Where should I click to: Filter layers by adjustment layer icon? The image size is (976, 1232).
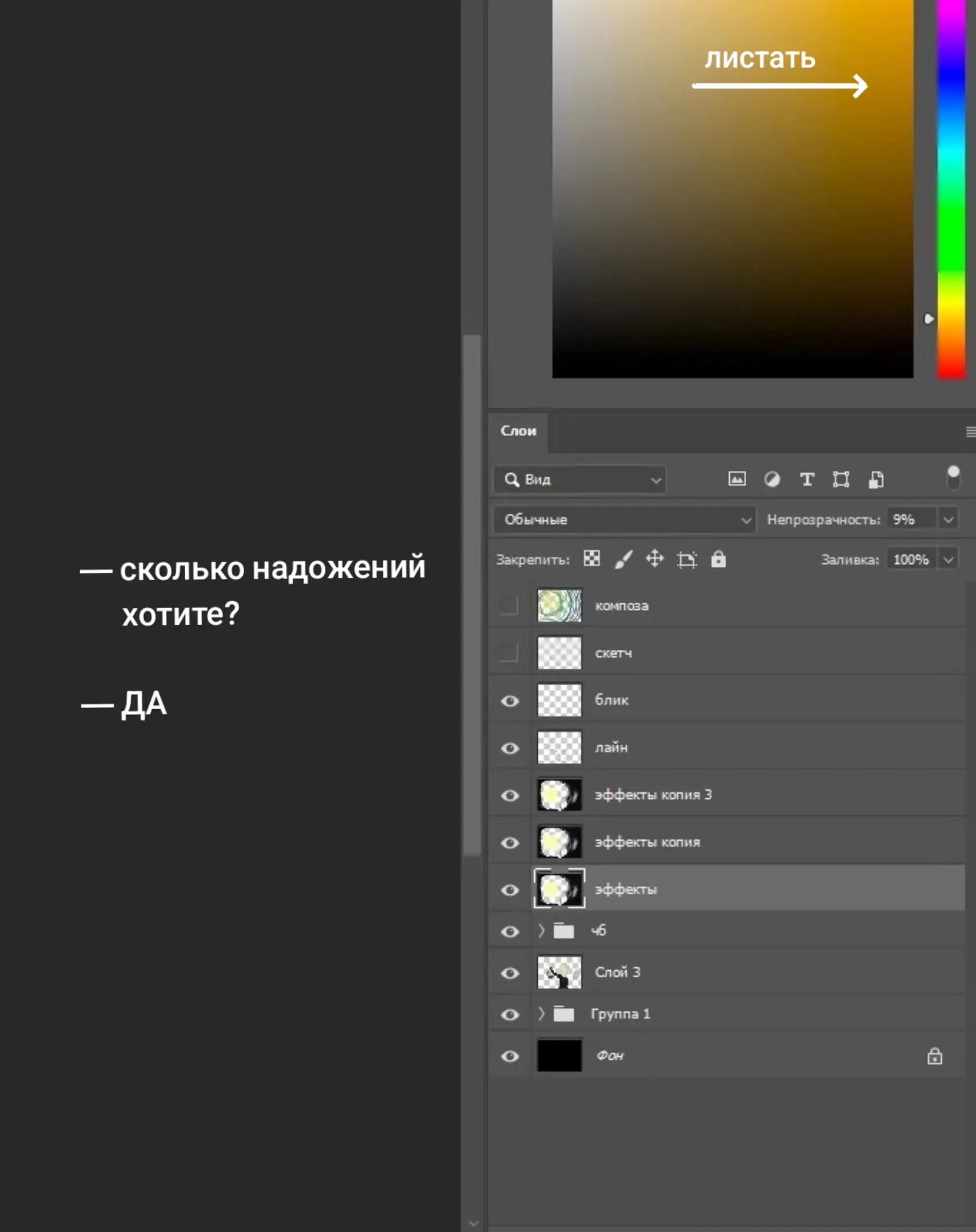point(772,479)
